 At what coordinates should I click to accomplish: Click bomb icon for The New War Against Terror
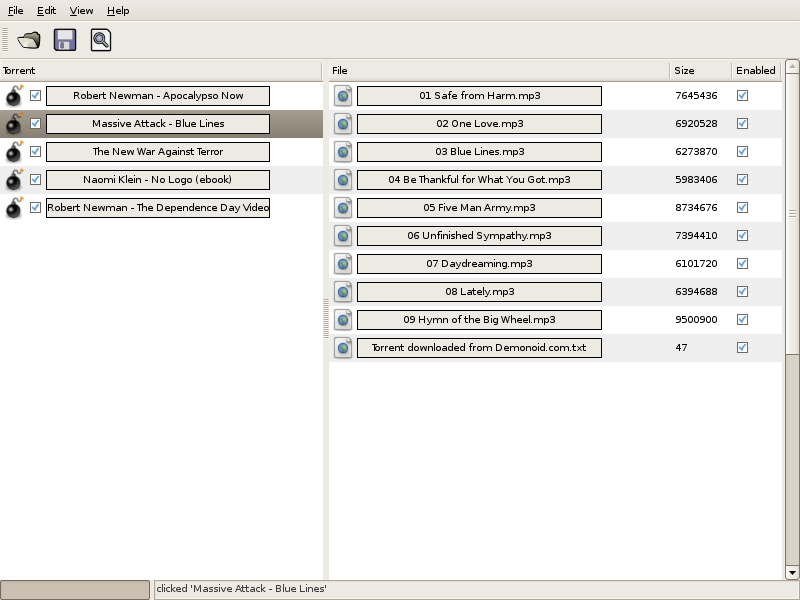tap(14, 152)
